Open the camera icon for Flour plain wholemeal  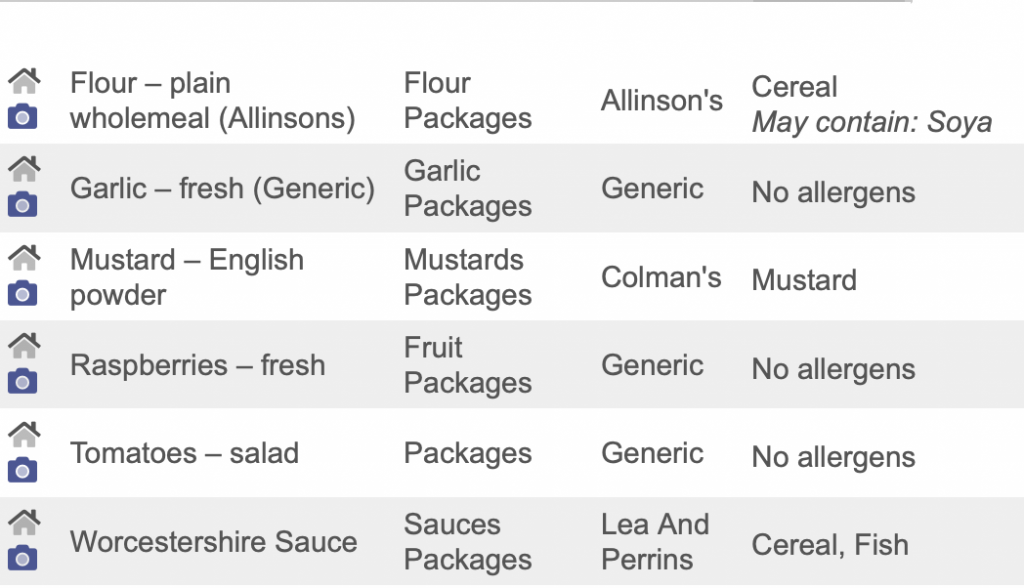22,117
